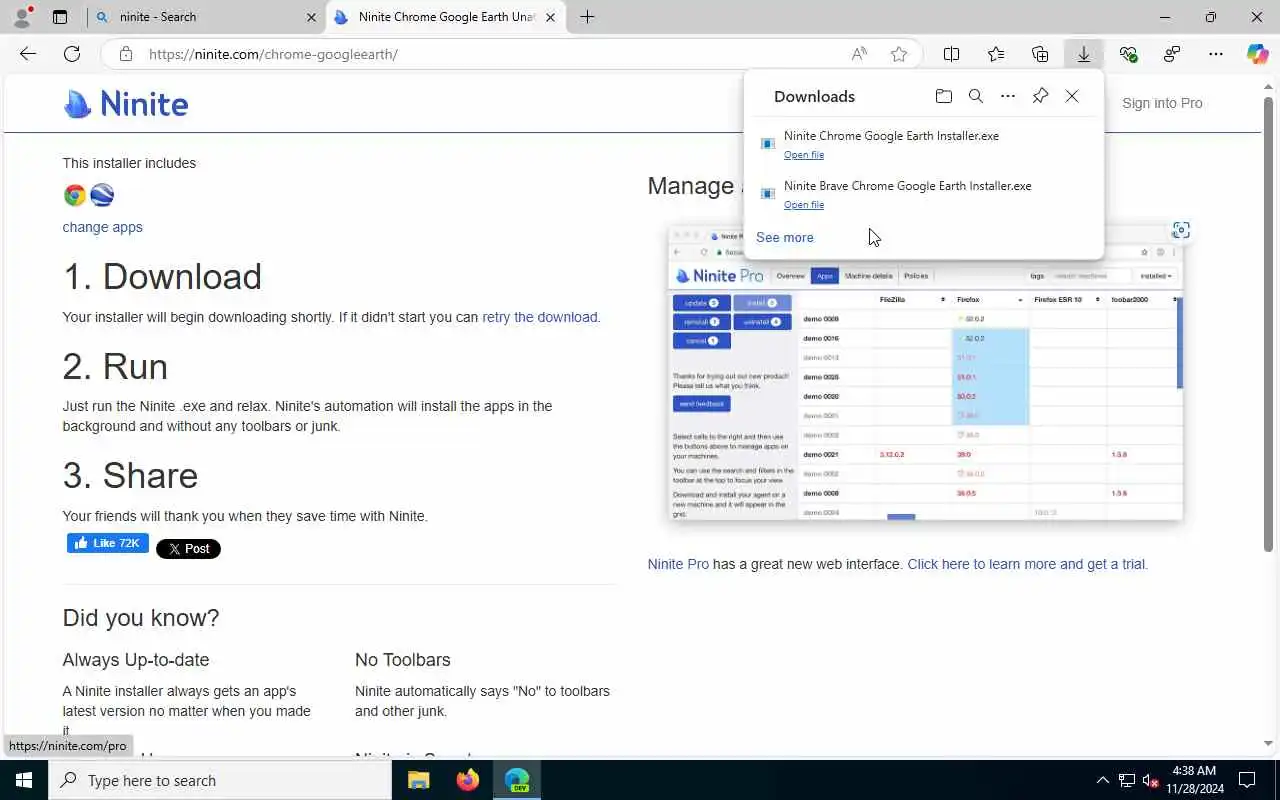Toggle Downloads toolbar button

click(x=1084, y=54)
